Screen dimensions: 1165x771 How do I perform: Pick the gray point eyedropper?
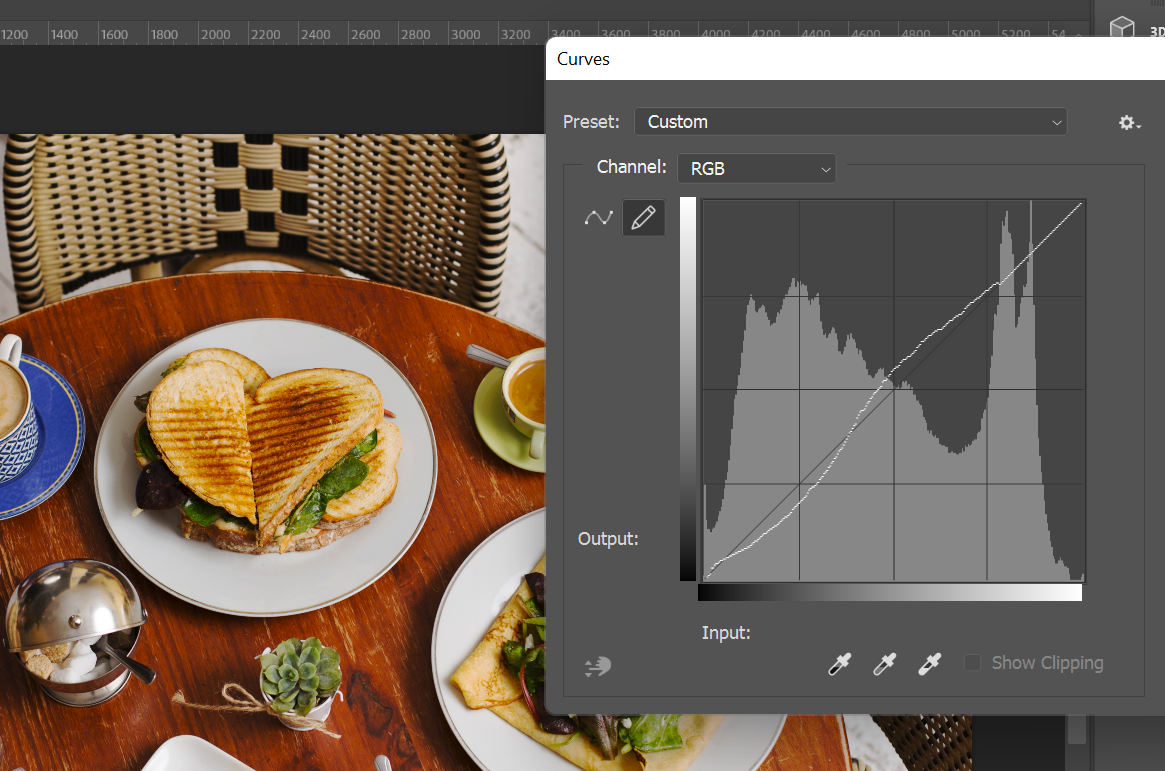pyautogui.click(x=884, y=663)
